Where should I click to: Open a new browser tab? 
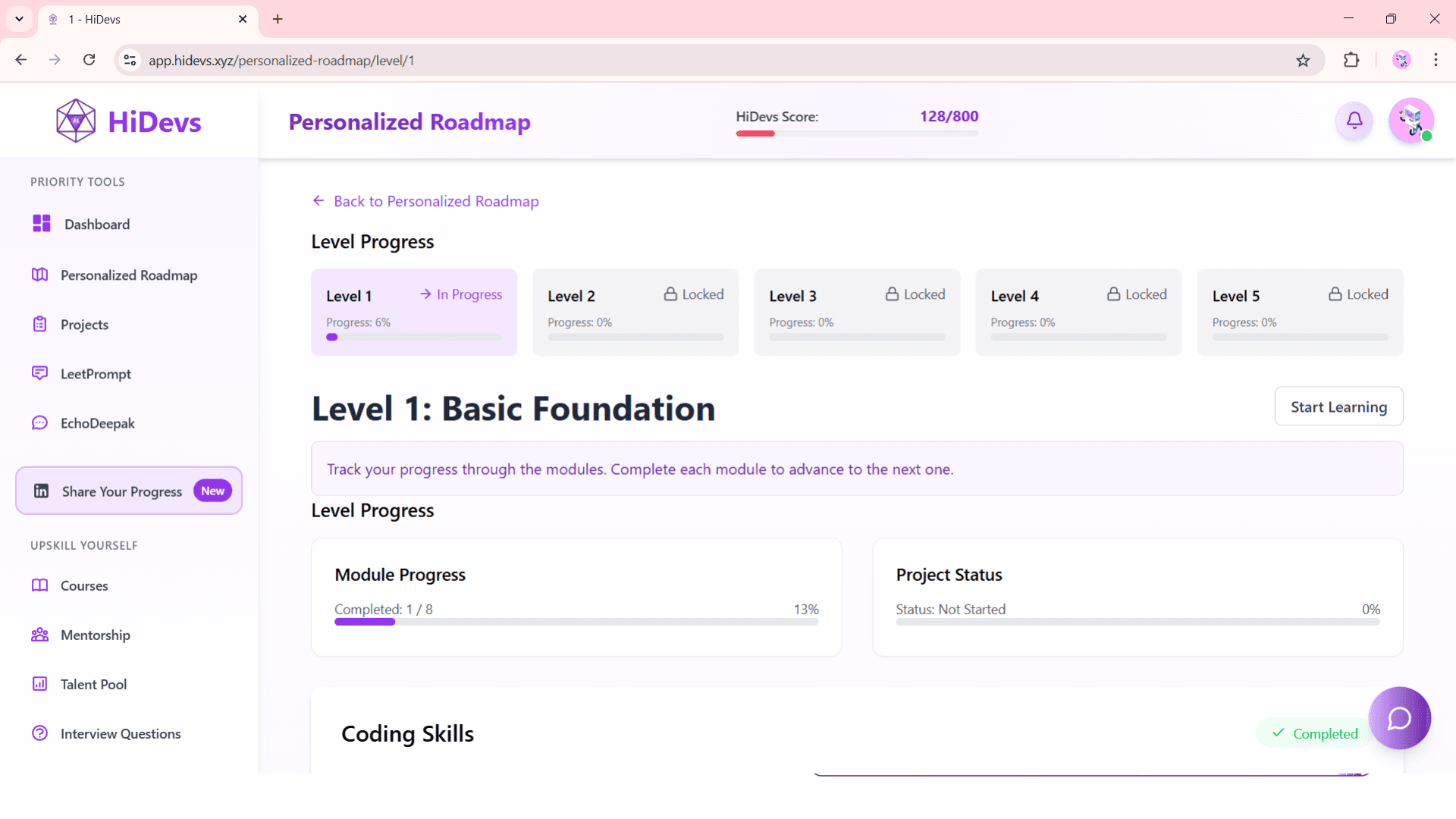click(278, 19)
